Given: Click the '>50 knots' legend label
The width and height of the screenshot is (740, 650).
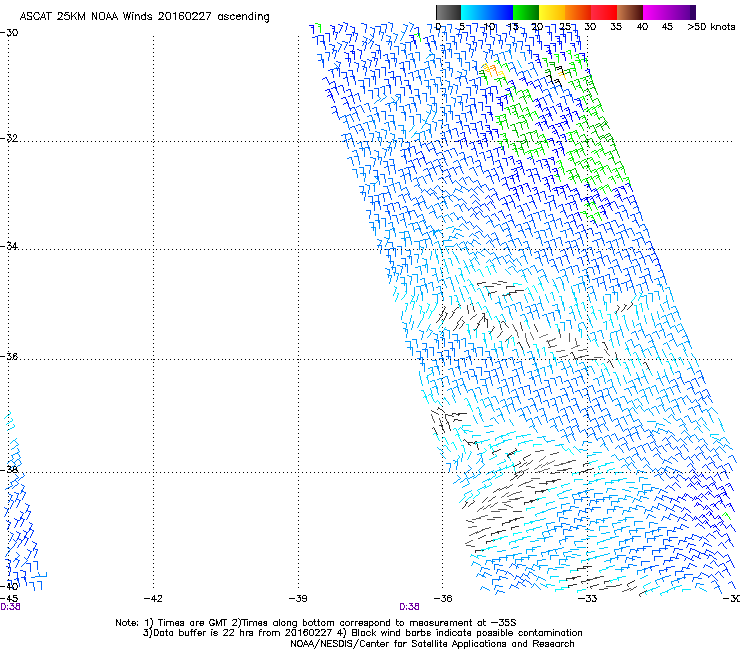Looking at the screenshot, I should click(x=711, y=27).
